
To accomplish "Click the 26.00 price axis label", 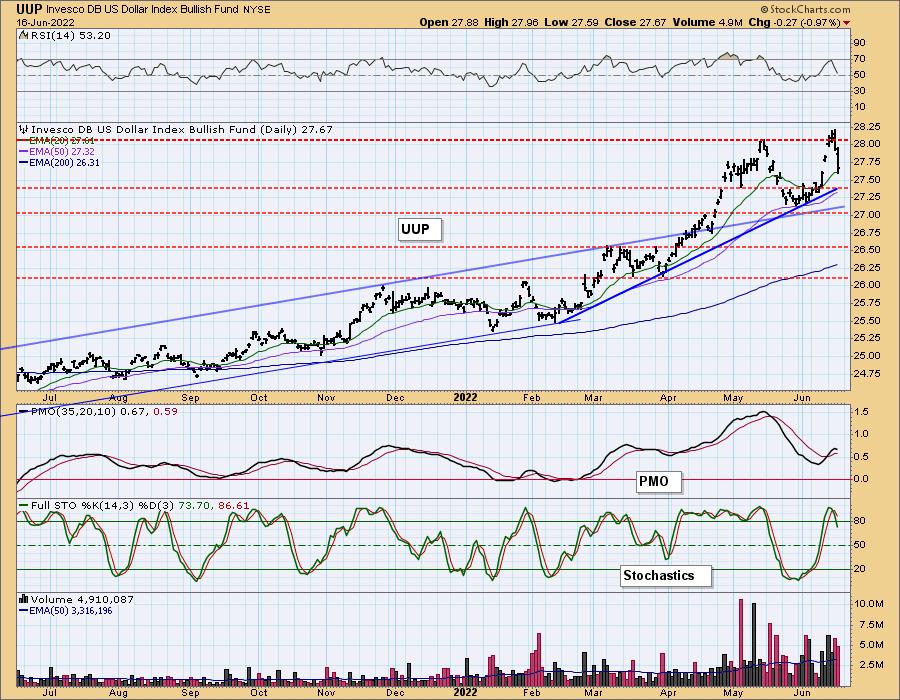I will click(x=867, y=285).
